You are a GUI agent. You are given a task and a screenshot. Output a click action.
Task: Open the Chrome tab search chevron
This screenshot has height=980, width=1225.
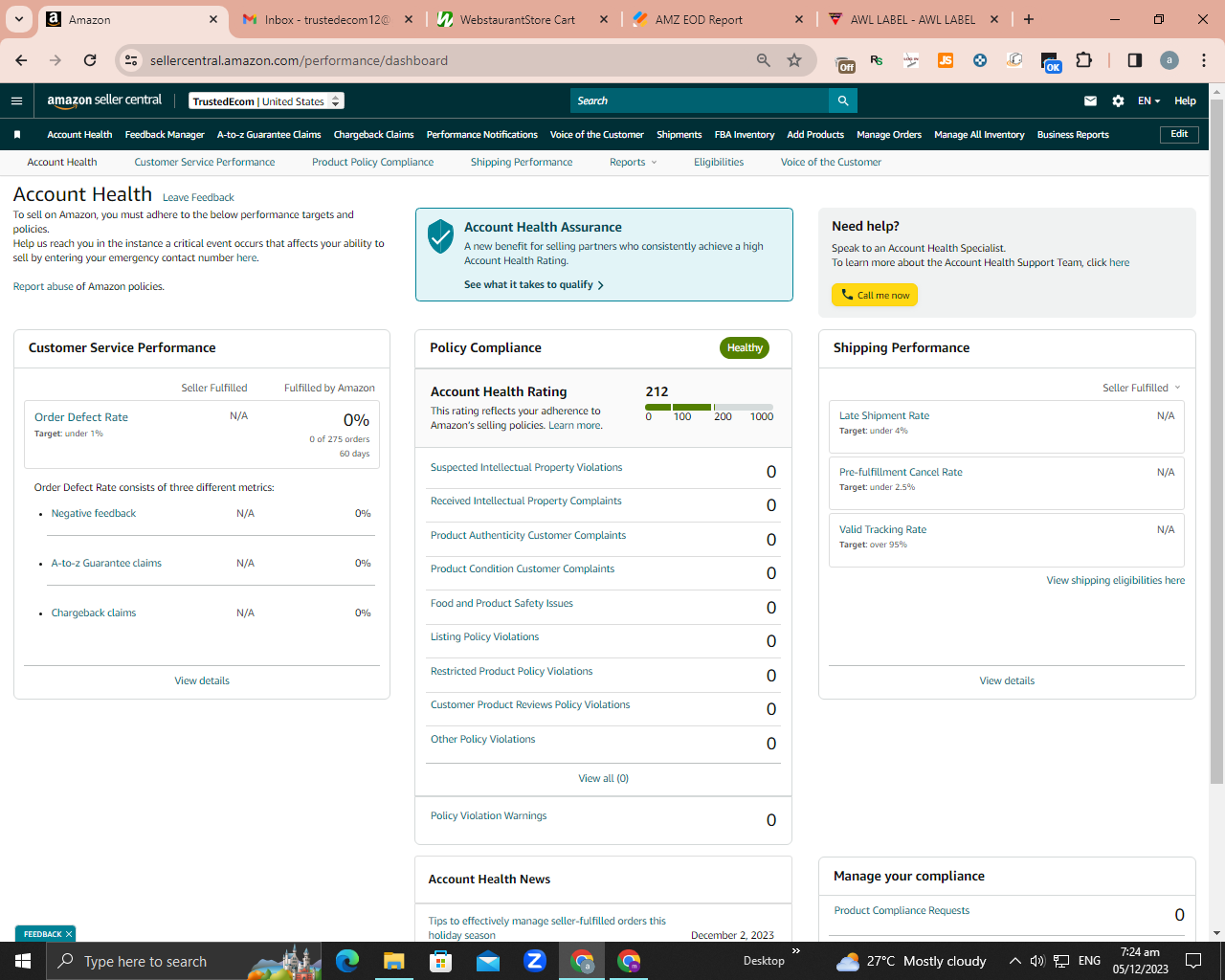coord(19,19)
